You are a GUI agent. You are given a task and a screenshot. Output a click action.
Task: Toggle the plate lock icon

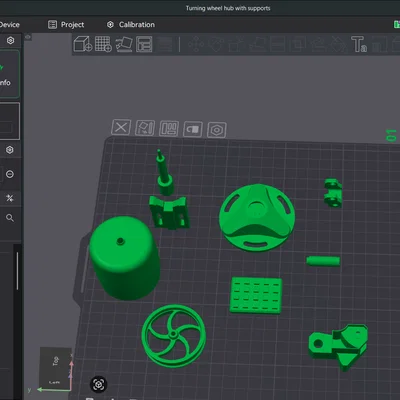click(x=193, y=129)
